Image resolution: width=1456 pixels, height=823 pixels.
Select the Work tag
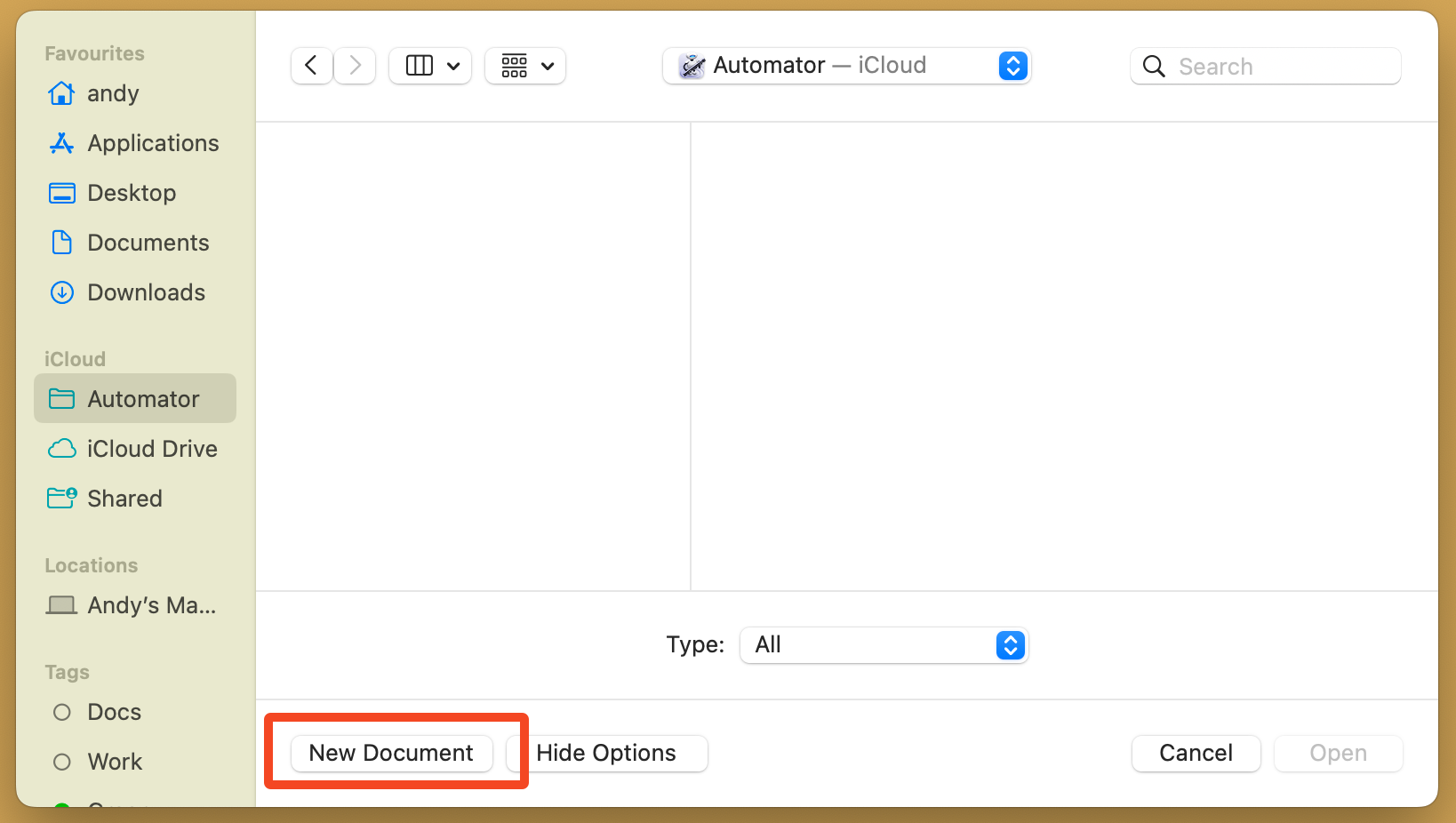(x=114, y=761)
